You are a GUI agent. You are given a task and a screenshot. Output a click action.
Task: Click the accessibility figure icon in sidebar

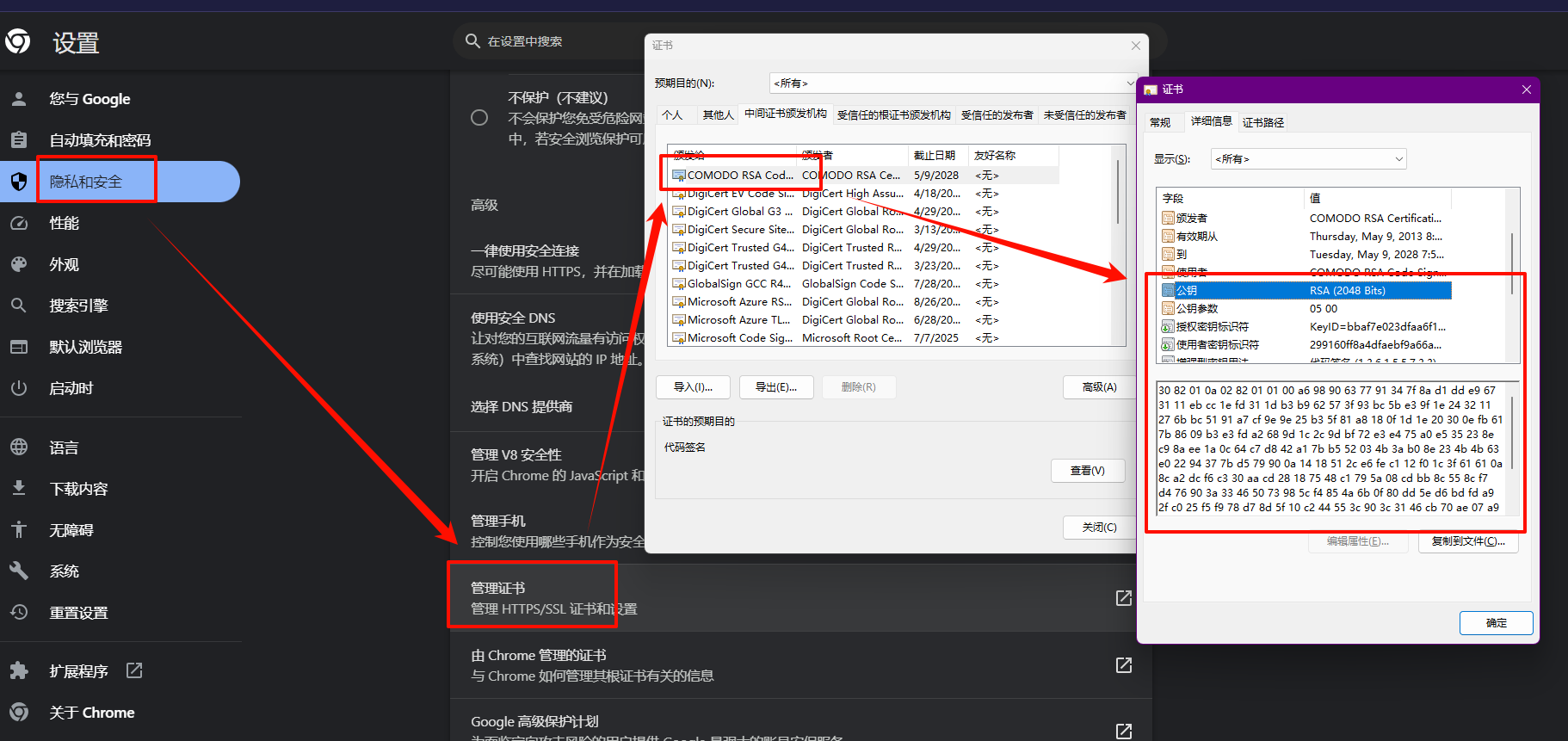pyautogui.click(x=19, y=530)
